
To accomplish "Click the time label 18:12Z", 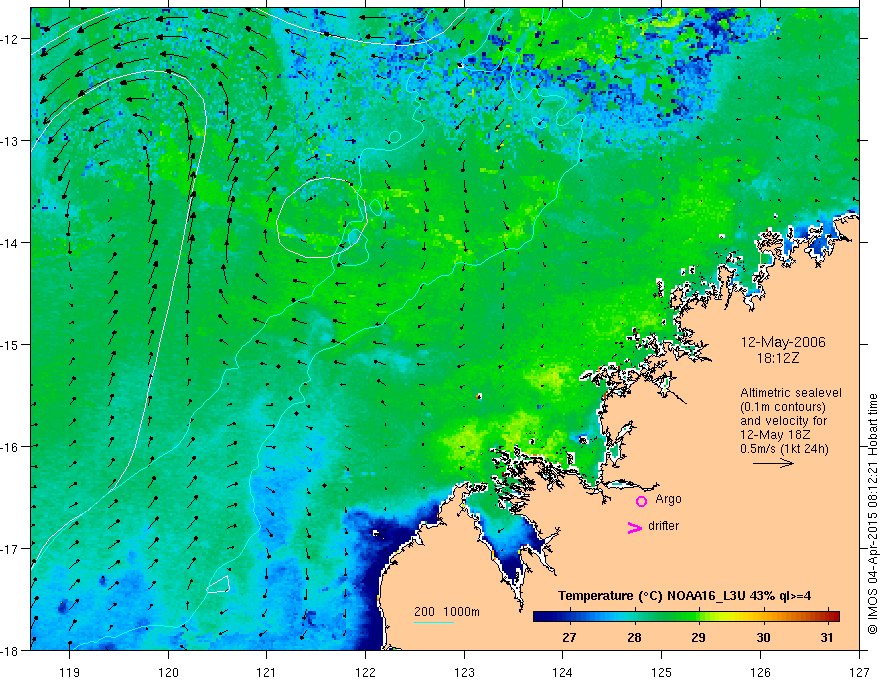I will 778,358.
